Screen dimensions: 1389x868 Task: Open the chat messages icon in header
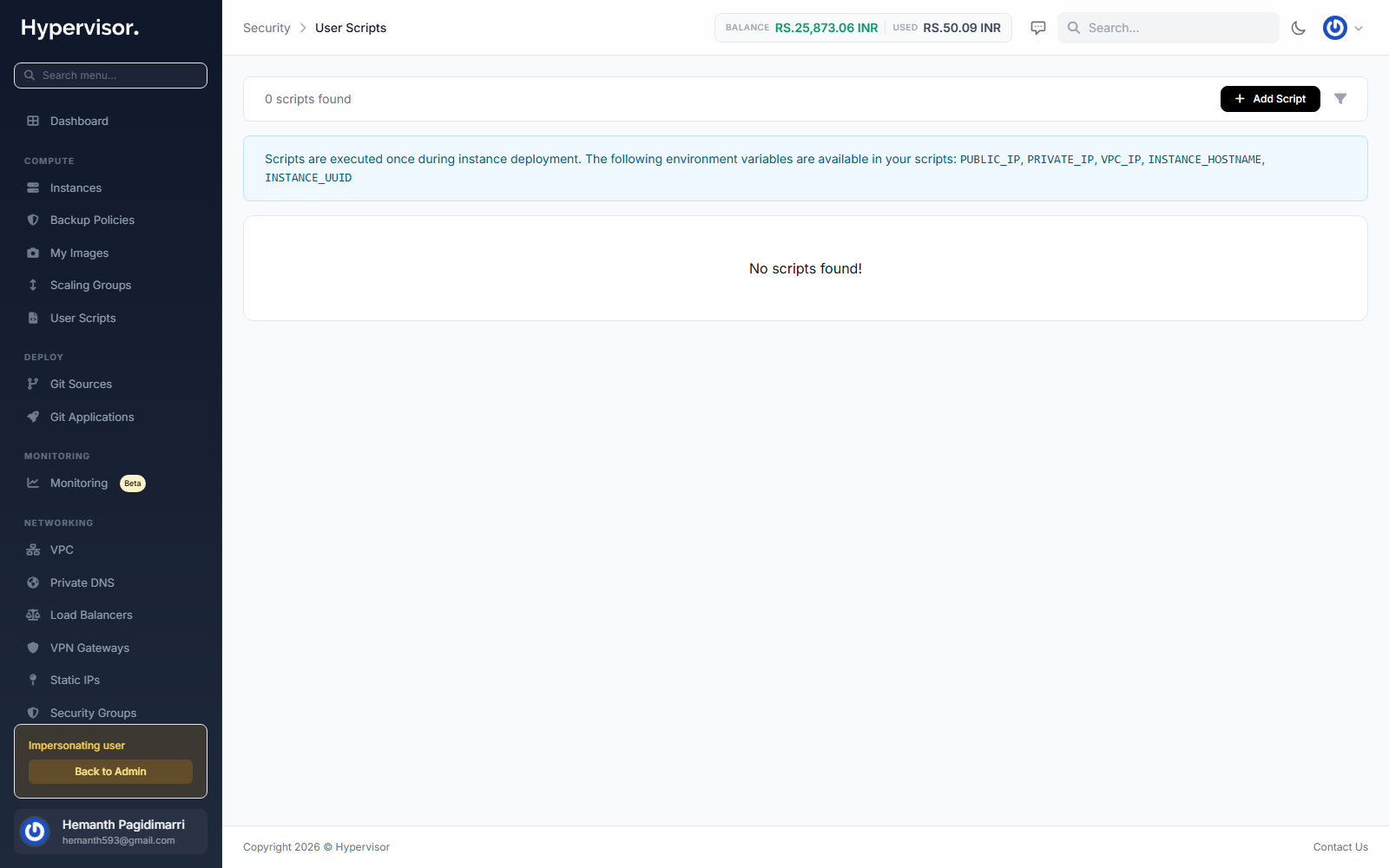pyautogui.click(x=1038, y=28)
